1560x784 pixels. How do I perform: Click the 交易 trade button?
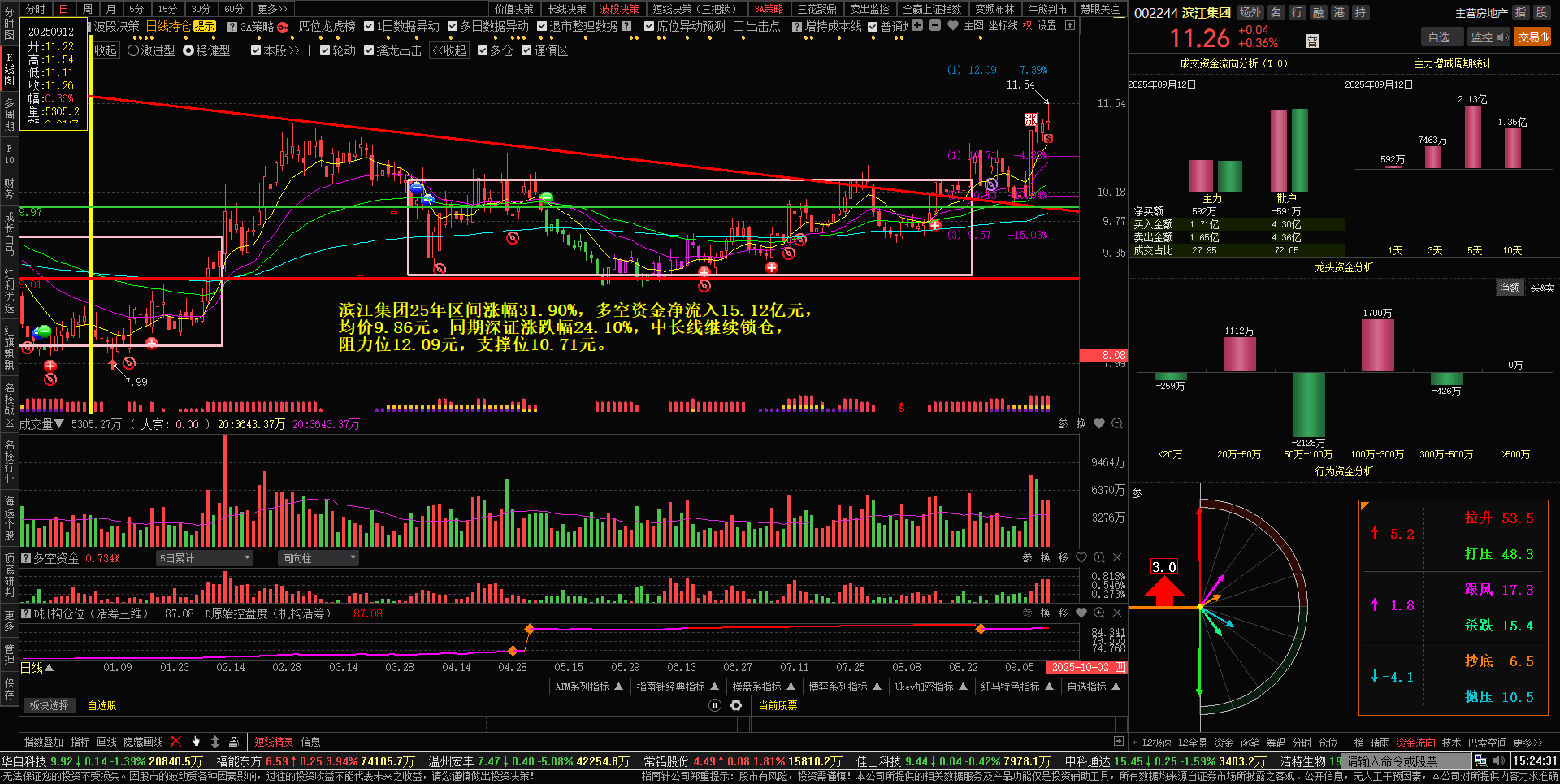pyautogui.click(x=1532, y=37)
